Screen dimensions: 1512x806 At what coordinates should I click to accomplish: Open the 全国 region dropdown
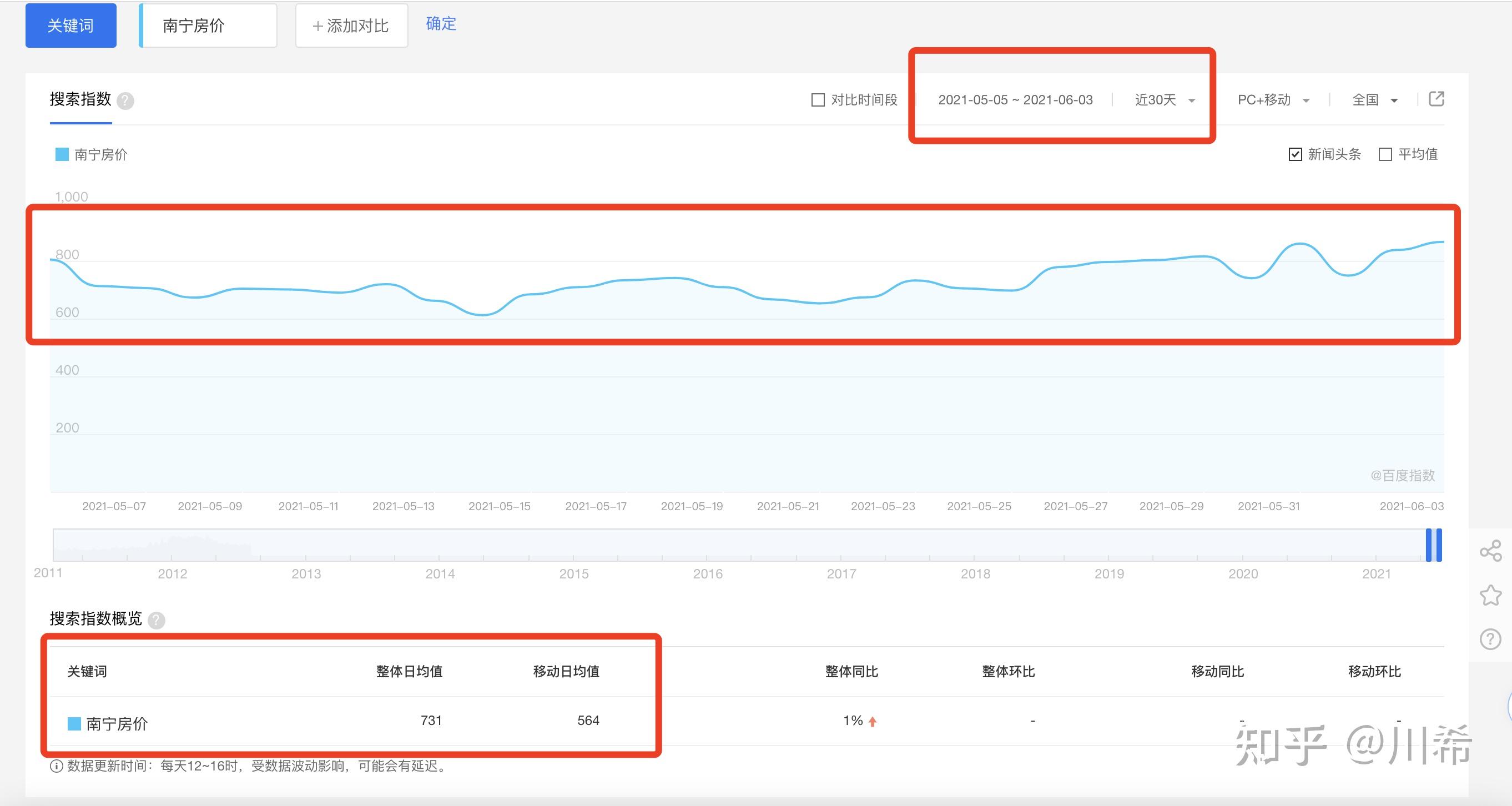coord(1374,100)
